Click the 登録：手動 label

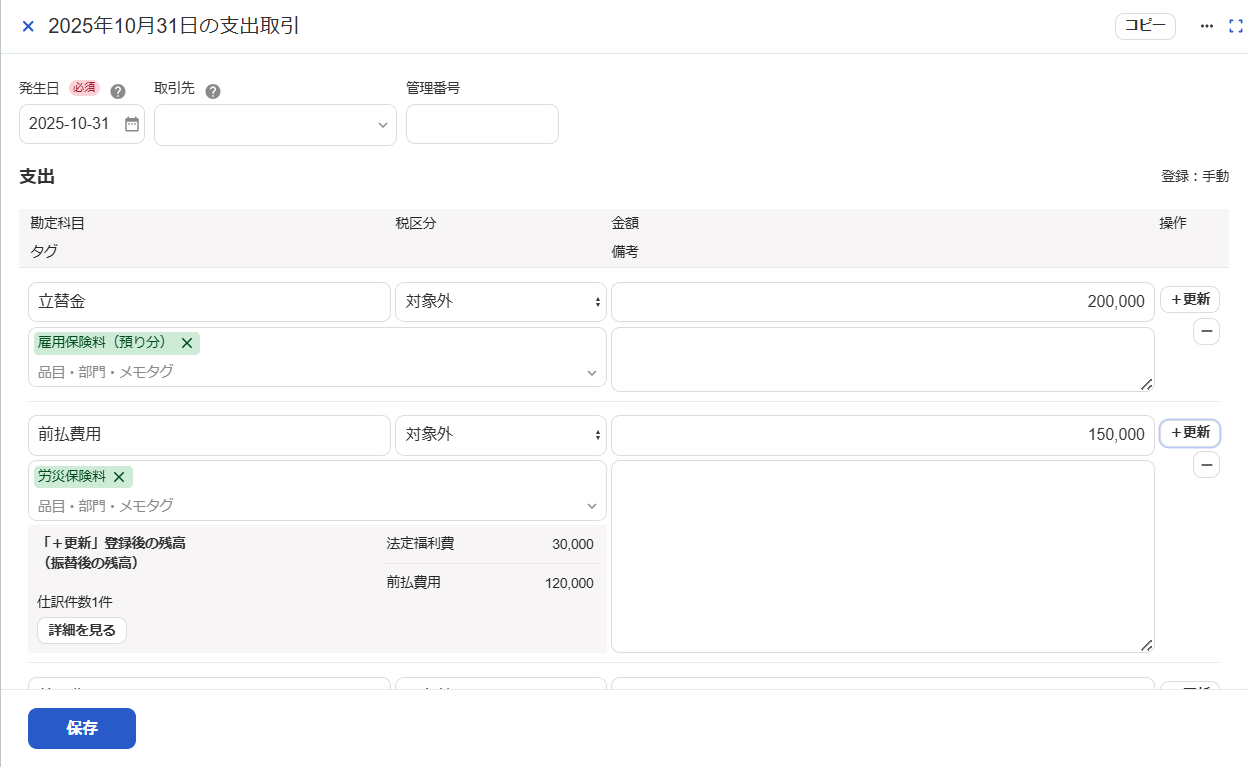(x=1194, y=176)
